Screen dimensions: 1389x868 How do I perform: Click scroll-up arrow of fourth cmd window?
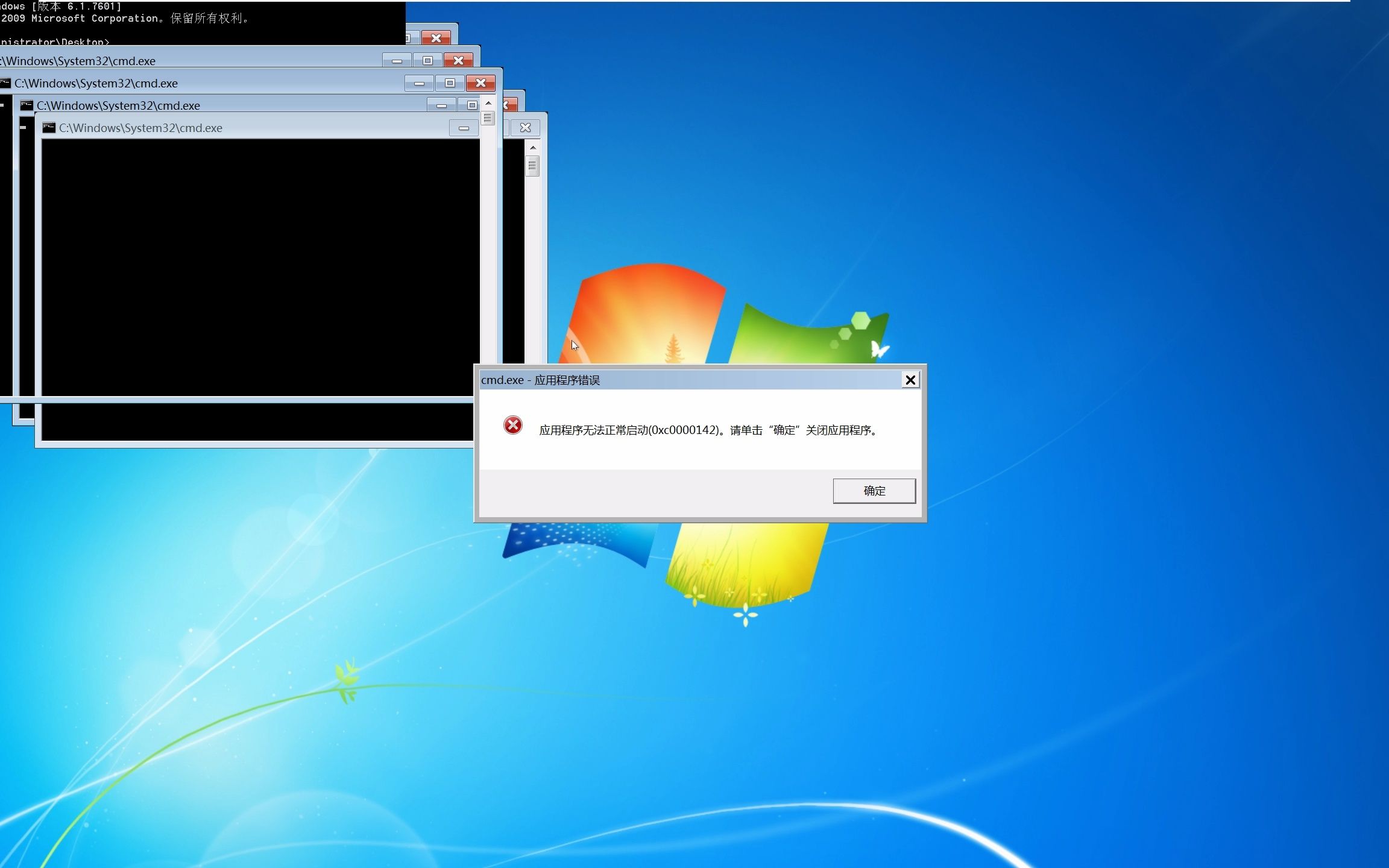tap(488, 104)
